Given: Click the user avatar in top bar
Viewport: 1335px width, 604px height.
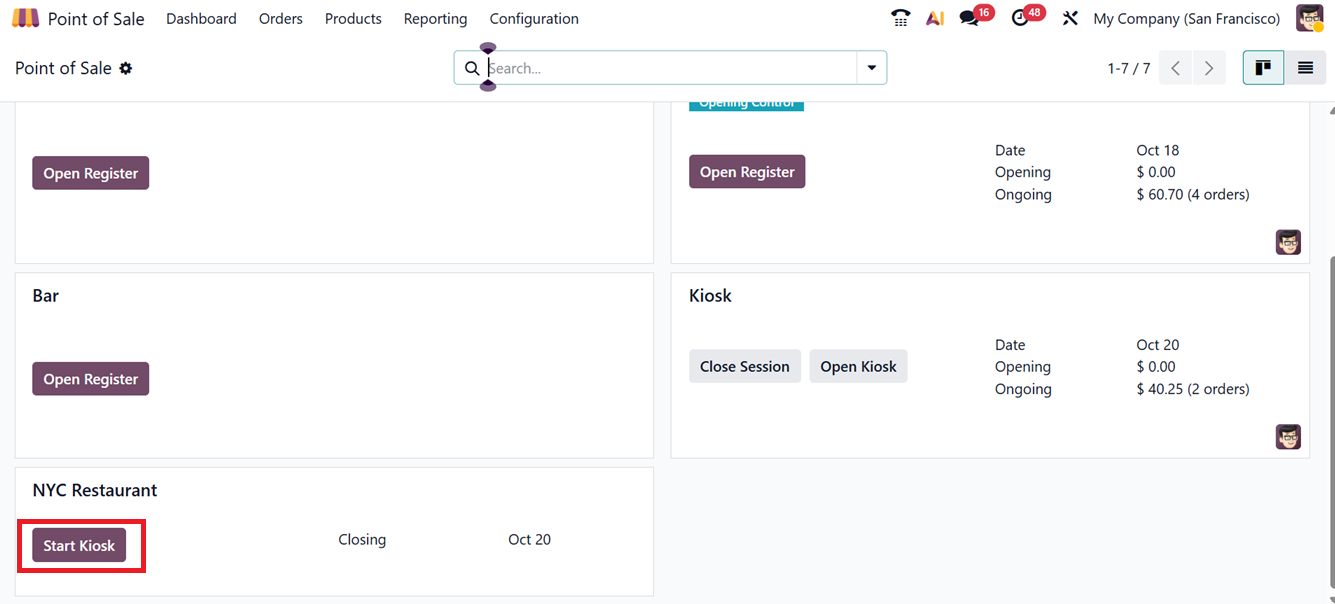Looking at the screenshot, I should click(x=1310, y=18).
